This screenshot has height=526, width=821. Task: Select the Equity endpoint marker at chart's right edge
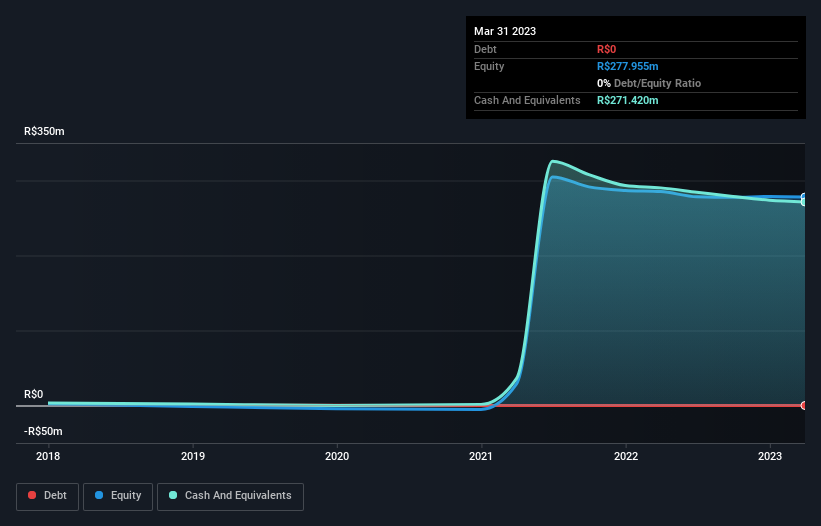click(x=804, y=197)
